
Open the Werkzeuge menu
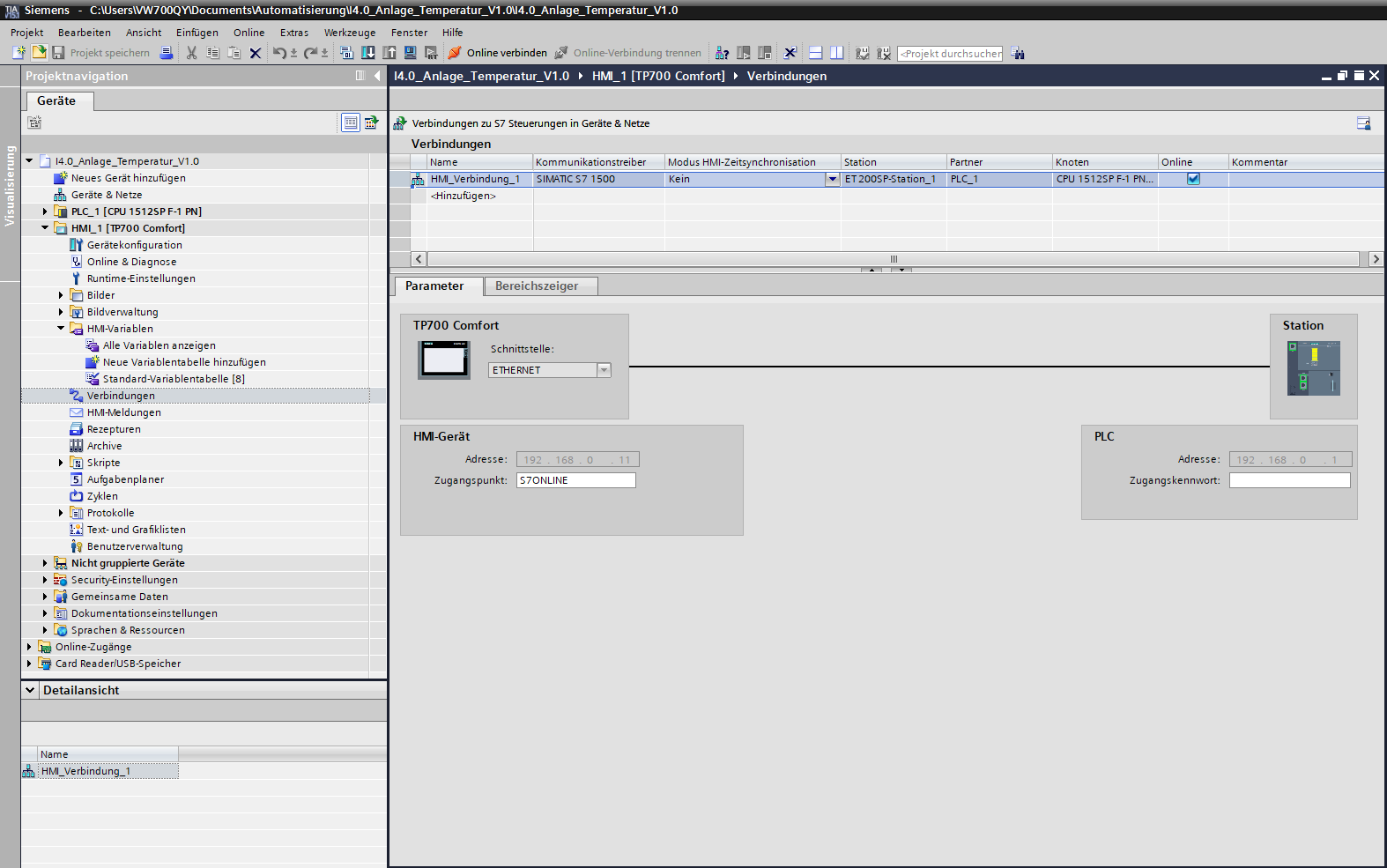click(x=349, y=33)
